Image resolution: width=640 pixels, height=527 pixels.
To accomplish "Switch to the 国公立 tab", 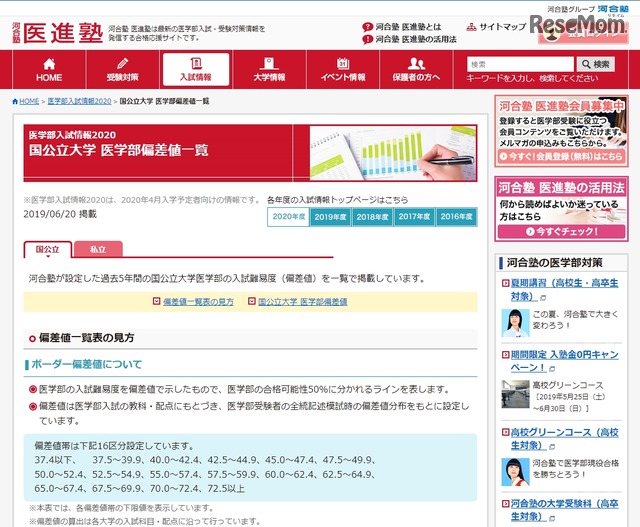I will [x=48, y=249].
